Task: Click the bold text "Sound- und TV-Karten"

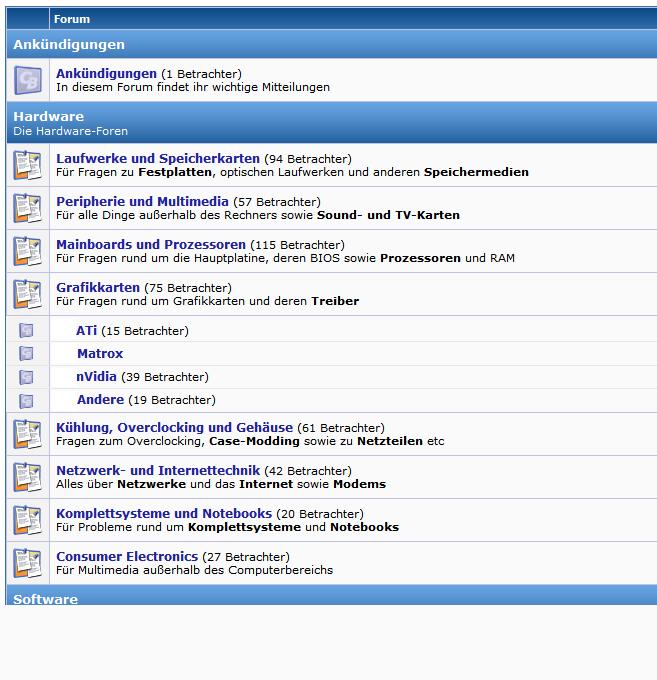Action: coord(388,215)
